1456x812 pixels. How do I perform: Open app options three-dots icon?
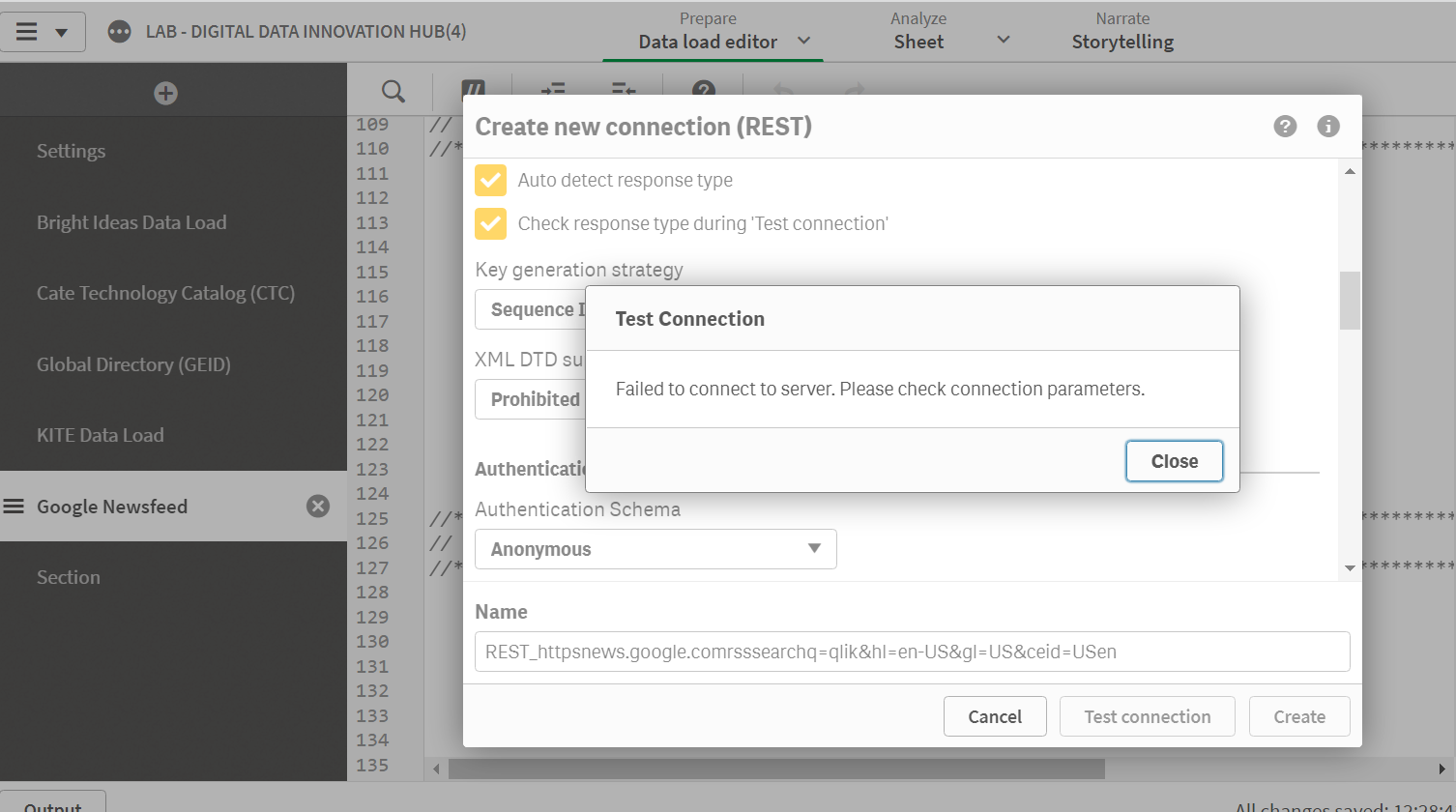click(119, 32)
